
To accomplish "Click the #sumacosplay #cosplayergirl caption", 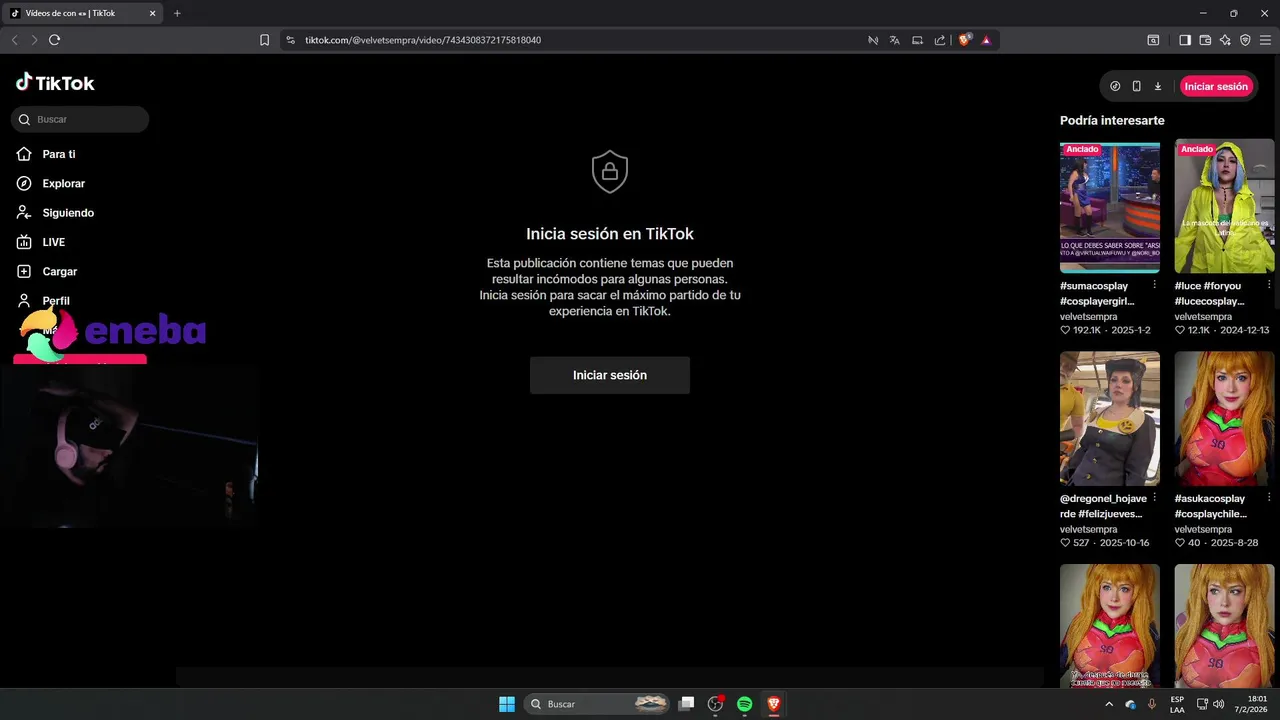I will click(x=1098, y=293).
